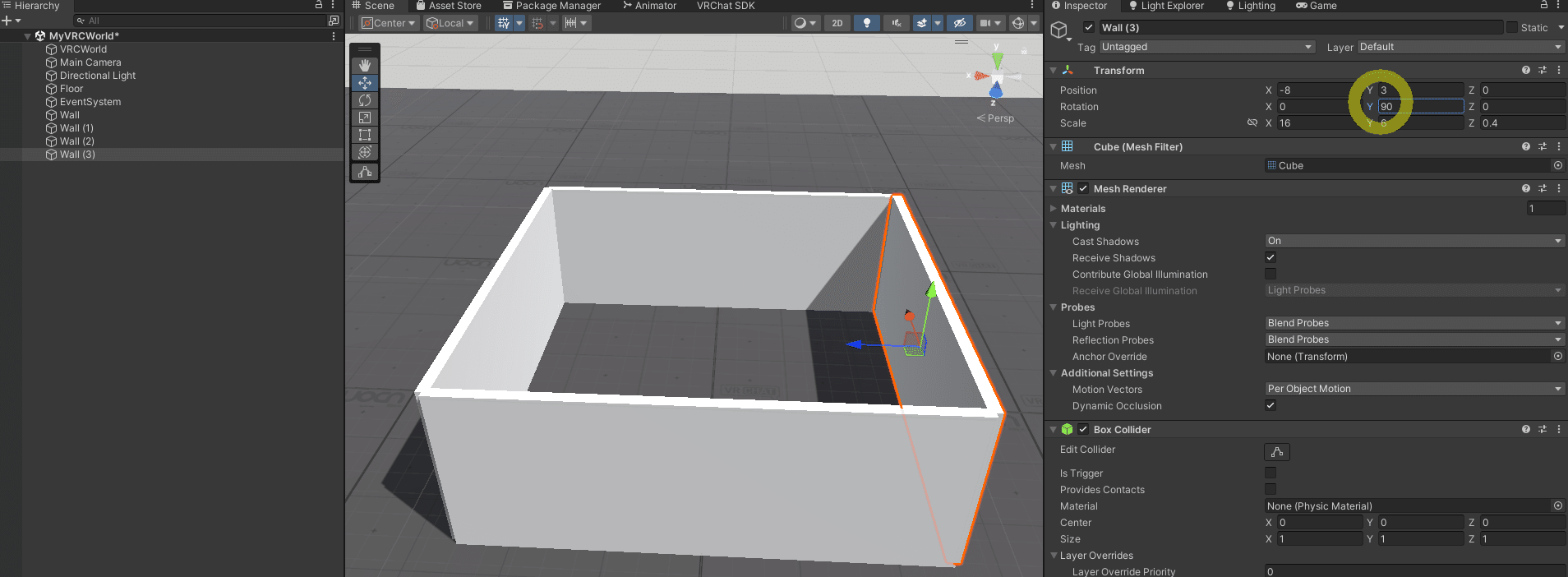1568x577 pixels.
Task: Toggle 2D view mode
Action: coord(837,23)
